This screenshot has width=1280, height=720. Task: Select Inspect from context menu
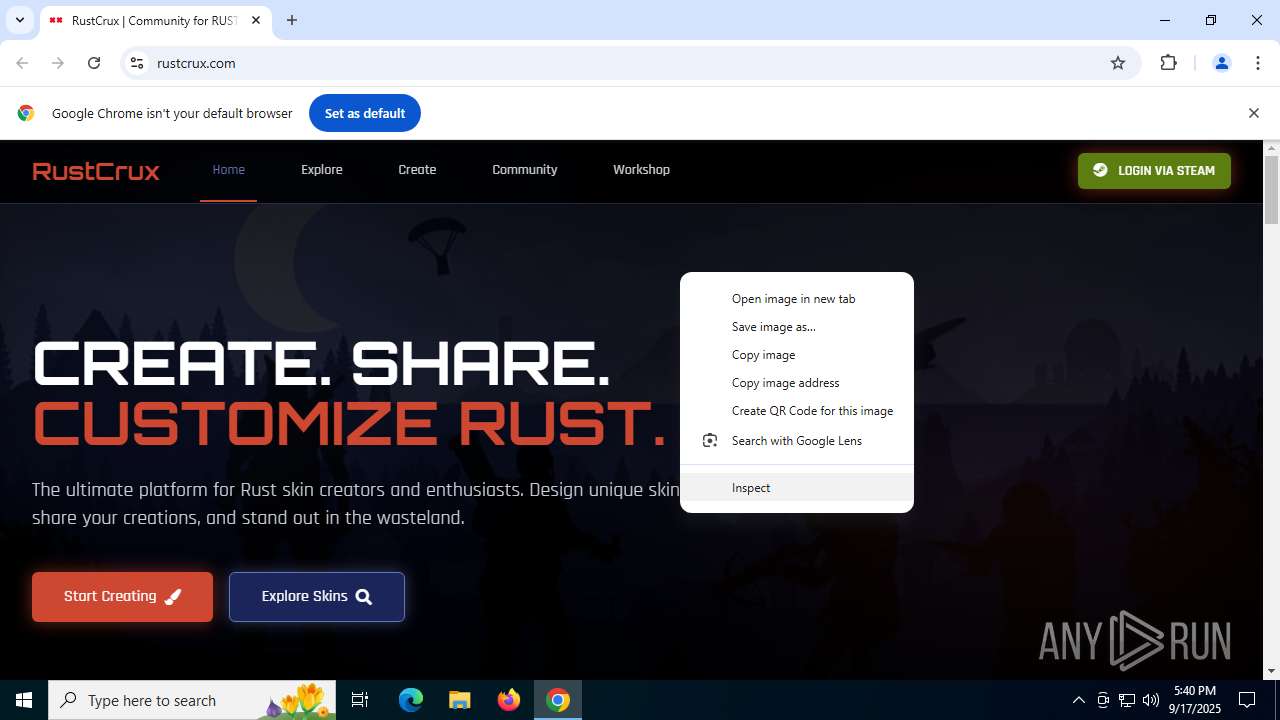(x=797, y=488)
